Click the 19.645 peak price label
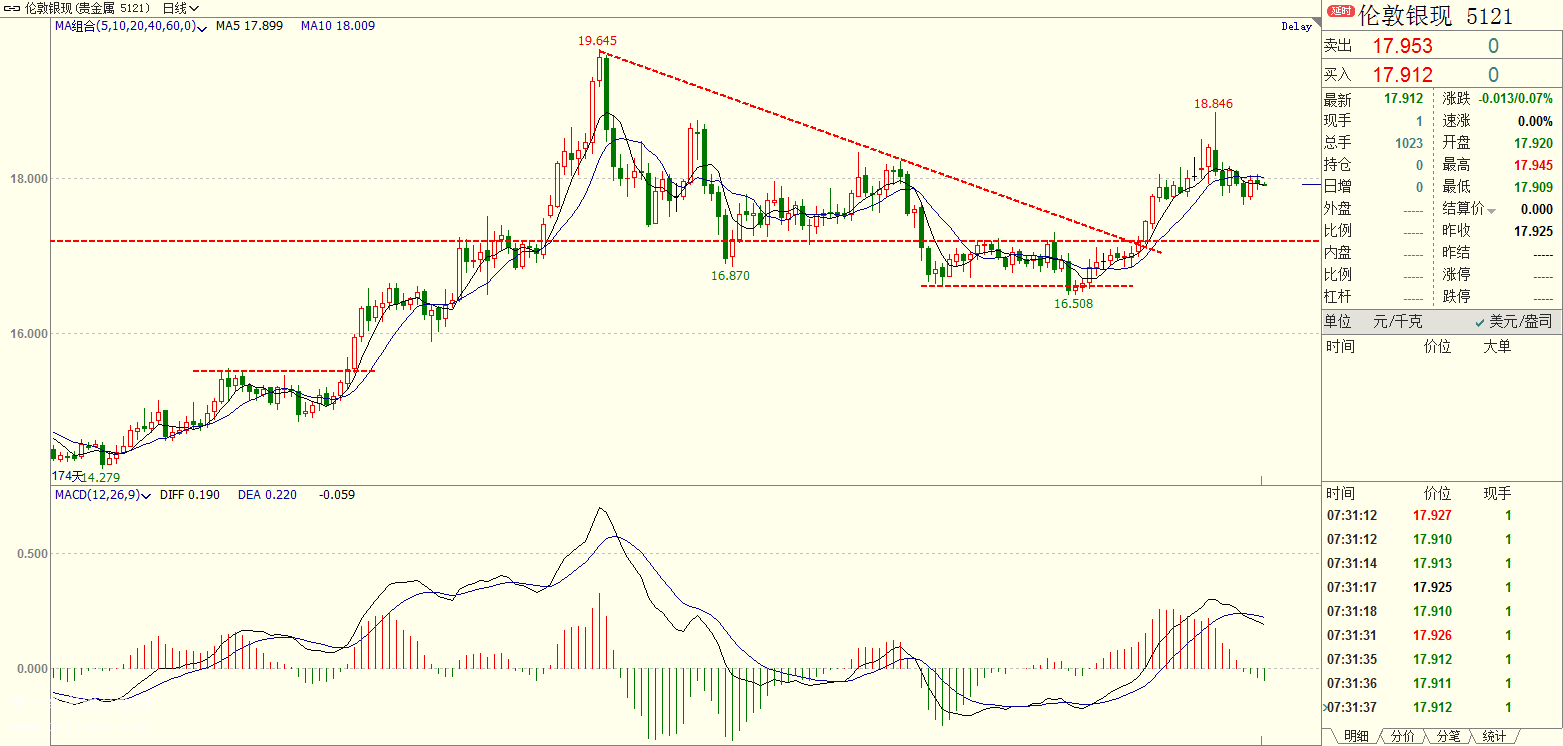This screenshot has width=1563, height=746. (x=597, y=41)
